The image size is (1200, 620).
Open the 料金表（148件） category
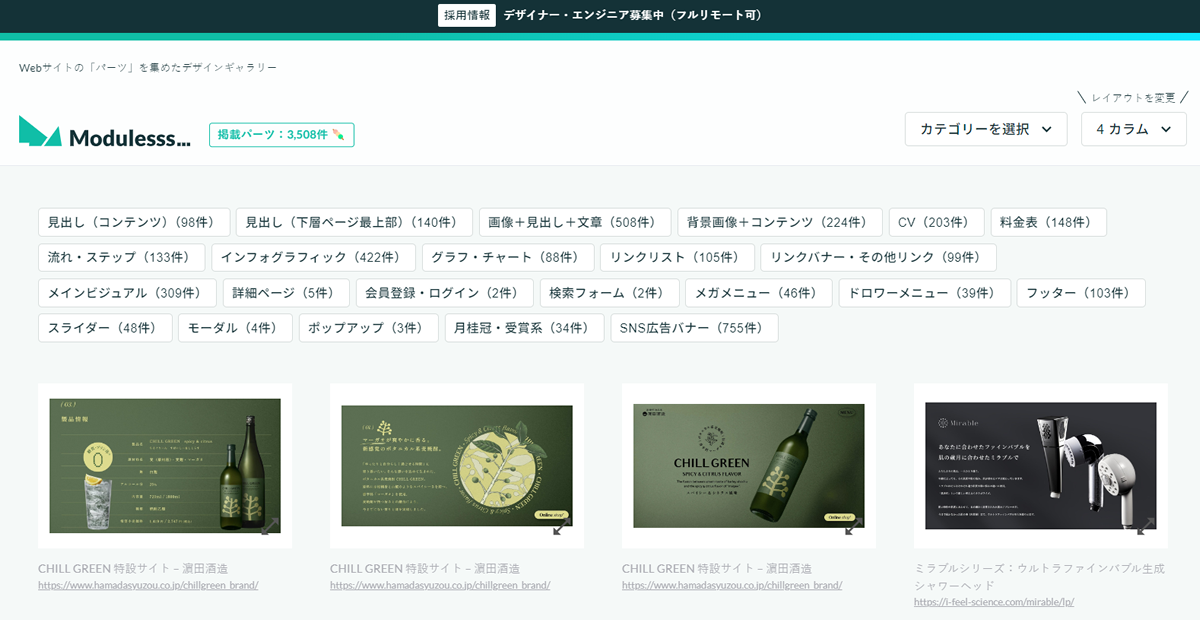(1049, 222)
